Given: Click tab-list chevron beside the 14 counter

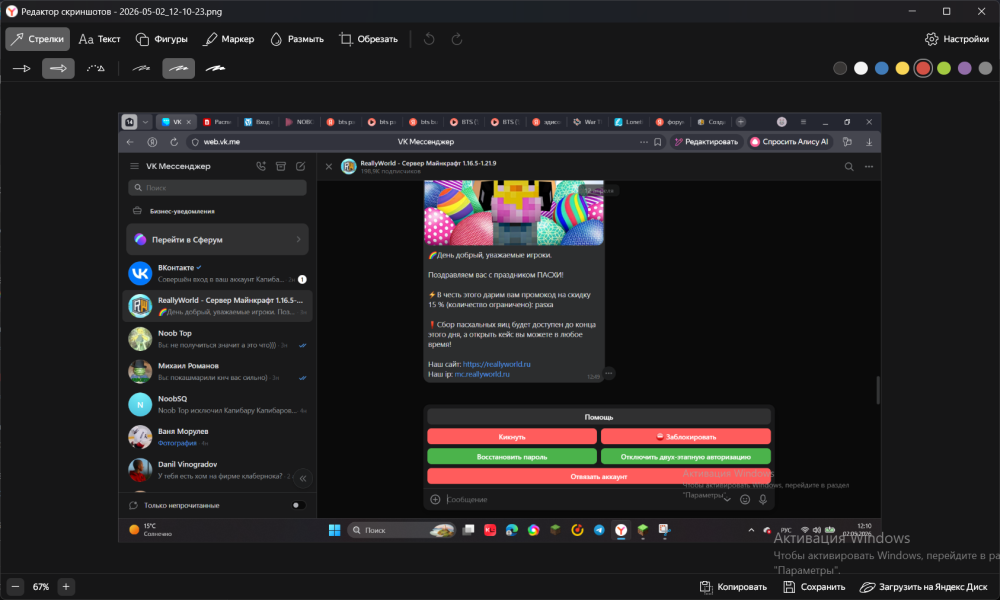Looking at the screenshot, I should click(145, 122).
